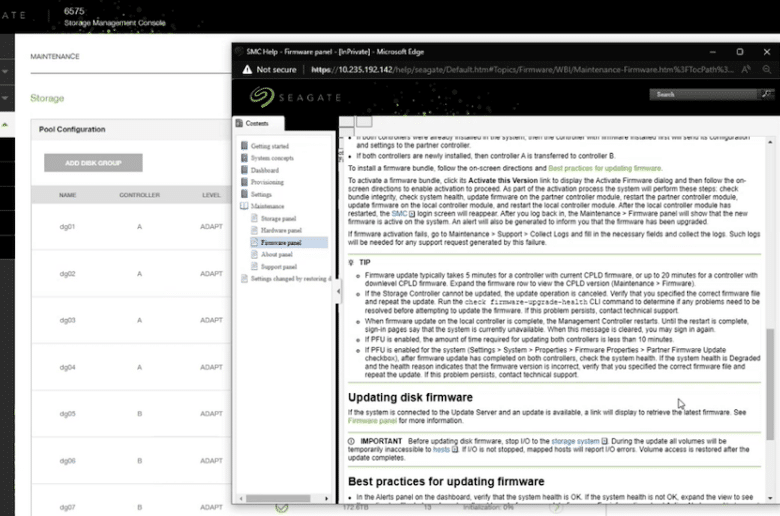Click the second toolbar button above help content
This screenshot has height=516, width=780.
point(364,122)
